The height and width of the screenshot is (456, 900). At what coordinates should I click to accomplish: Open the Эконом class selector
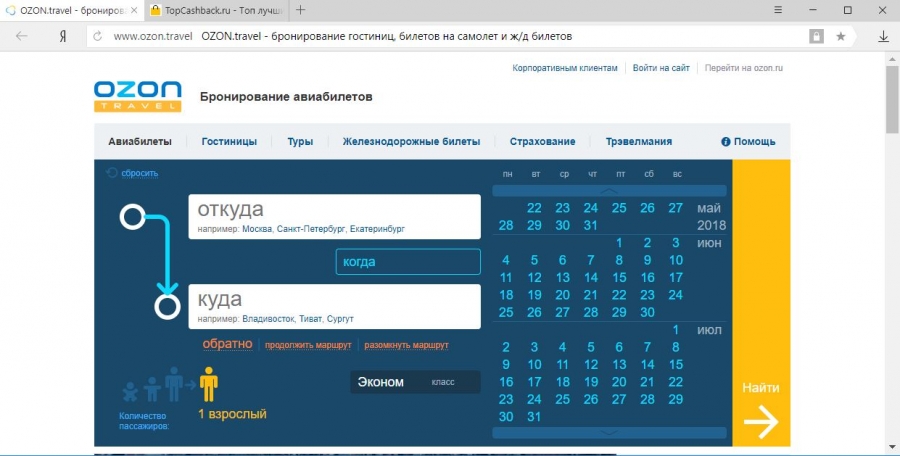(x=415, y=382)
